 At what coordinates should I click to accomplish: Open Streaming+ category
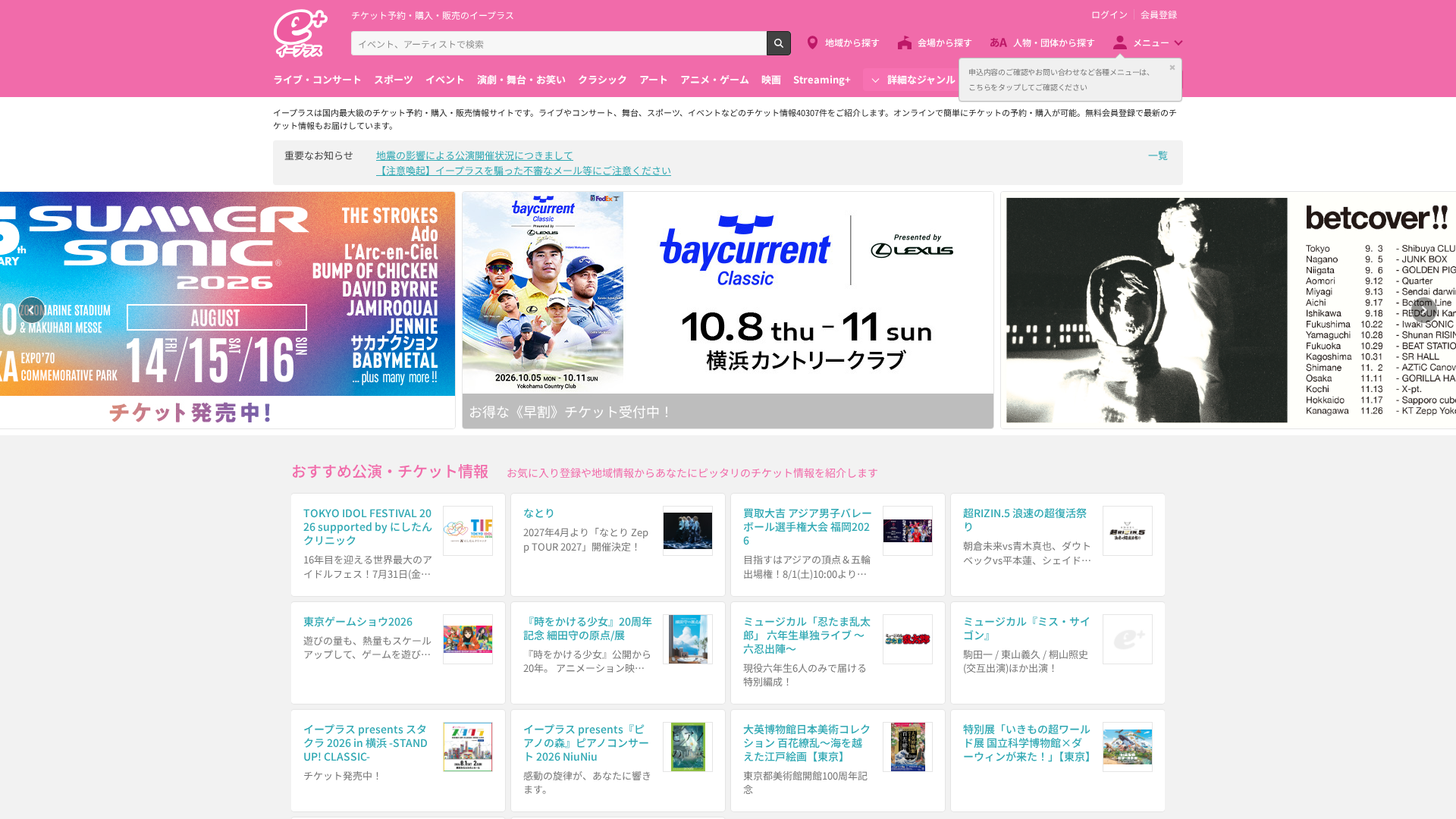tap(822, 80)
